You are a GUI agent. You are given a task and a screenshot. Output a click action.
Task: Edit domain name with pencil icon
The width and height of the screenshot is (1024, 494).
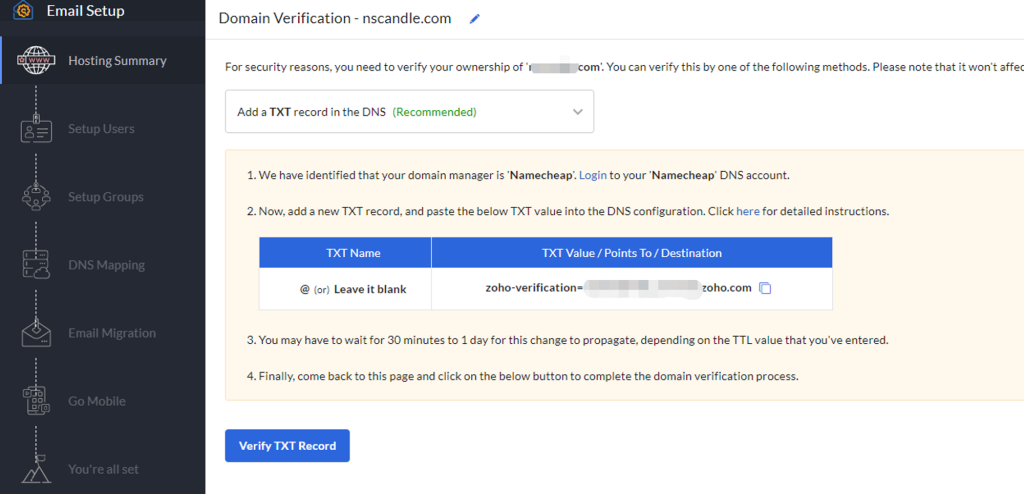click(x=475, y=19)
